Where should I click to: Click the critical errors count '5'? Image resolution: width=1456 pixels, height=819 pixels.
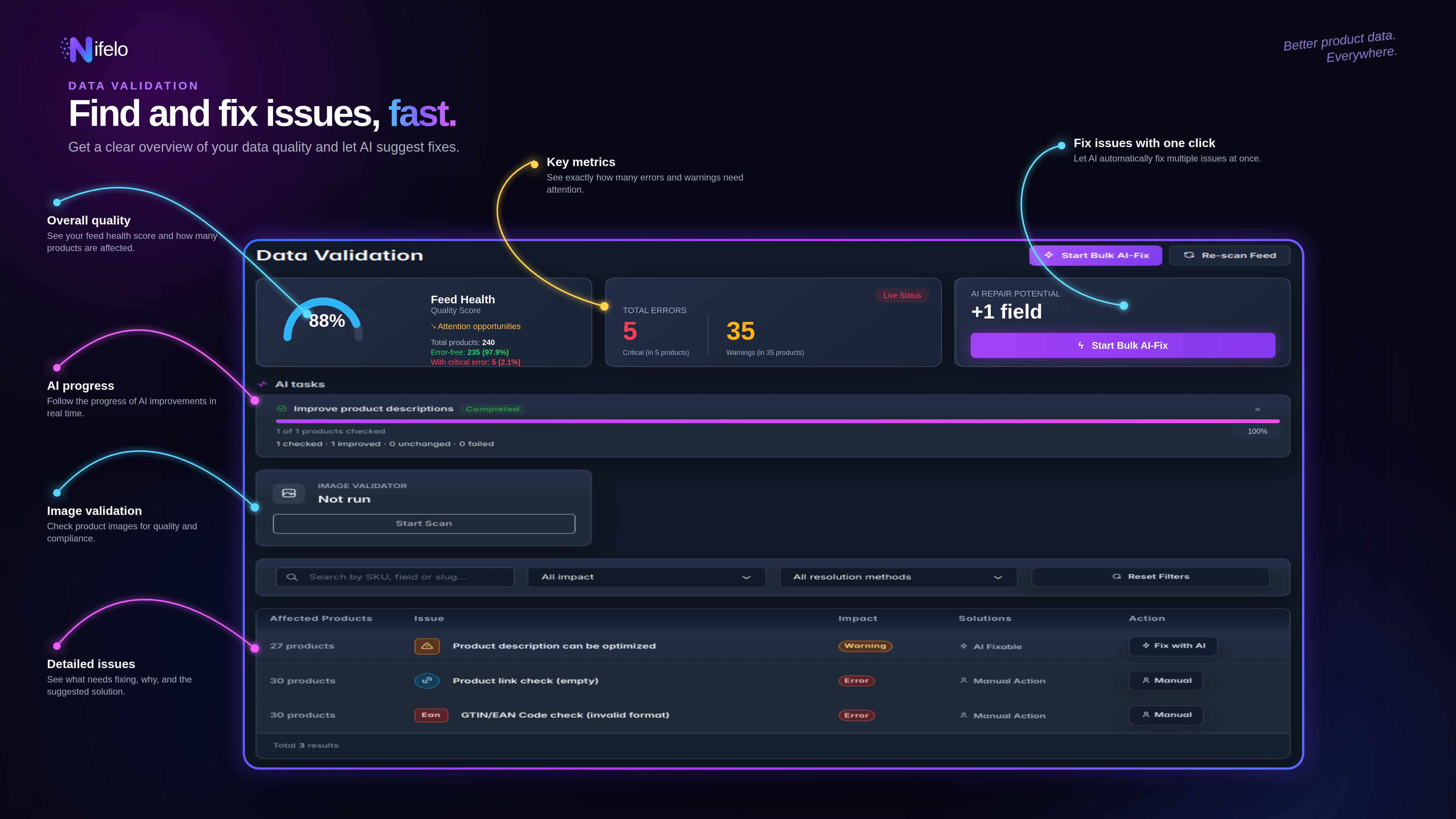click(x=630, y=331)
